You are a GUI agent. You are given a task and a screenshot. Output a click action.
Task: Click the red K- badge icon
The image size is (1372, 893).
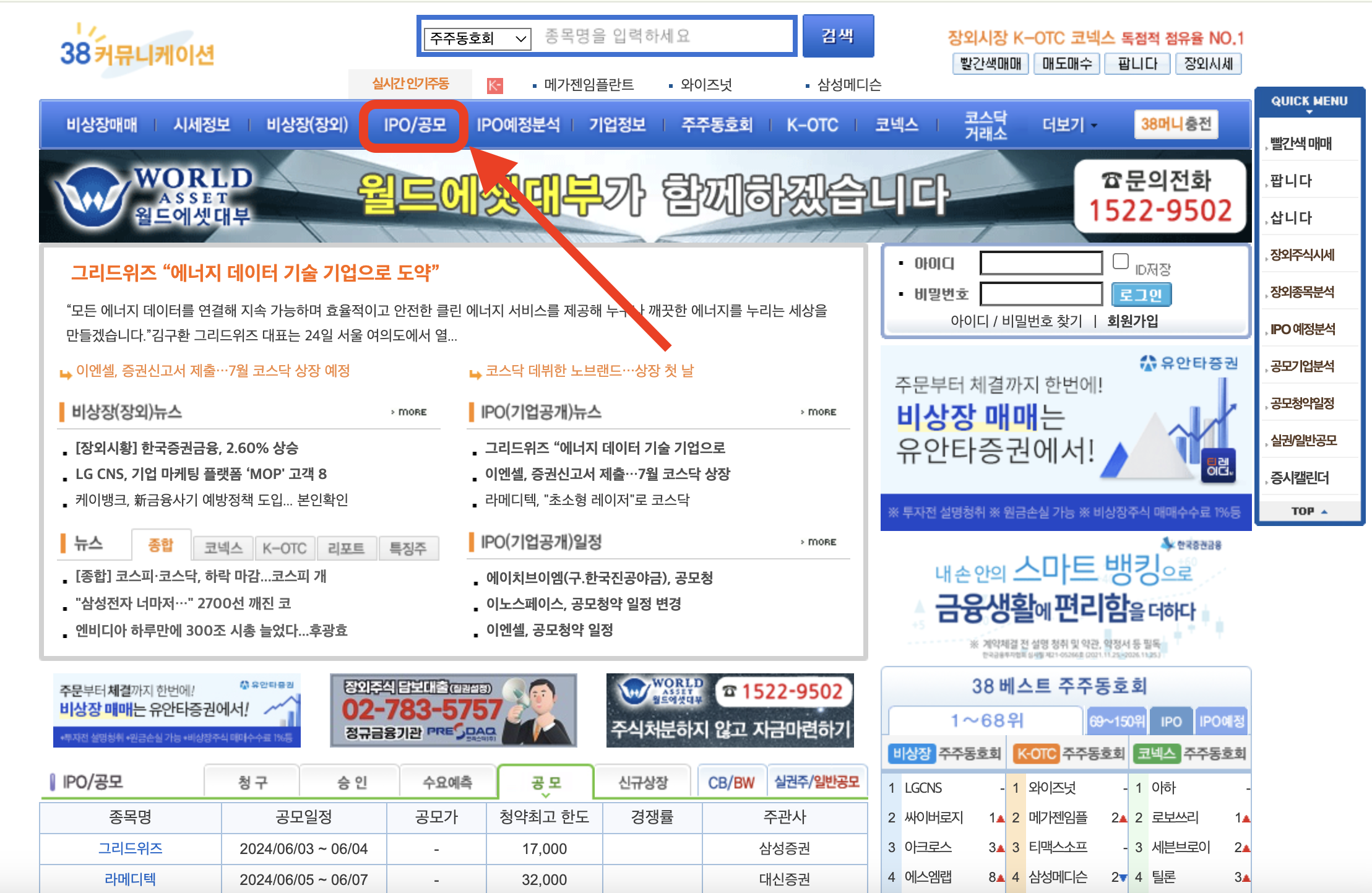495,85
